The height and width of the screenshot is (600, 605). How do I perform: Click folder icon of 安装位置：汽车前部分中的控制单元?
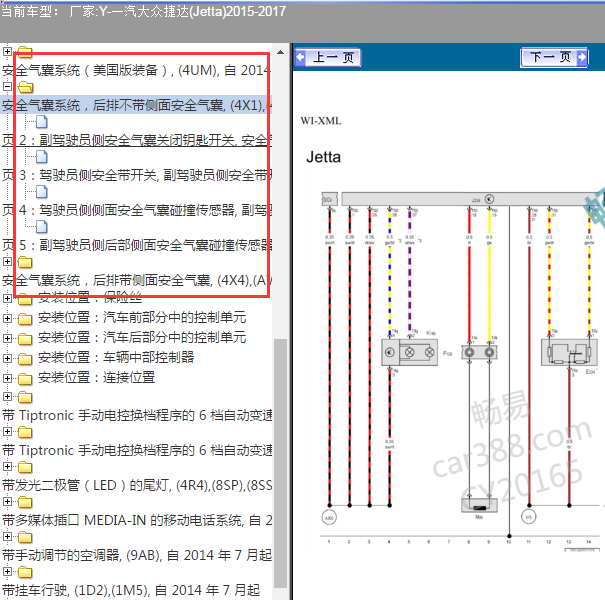click(25, 319)
